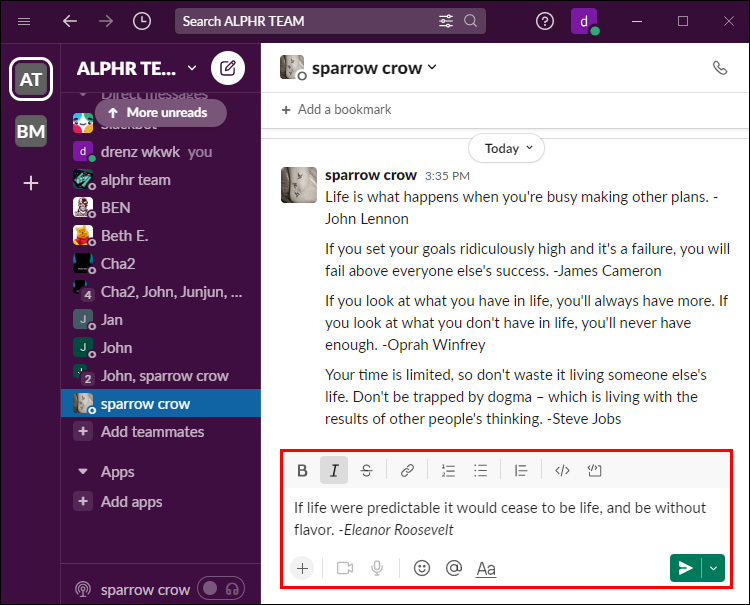Add teammates to the workspace

coord(161,431)
